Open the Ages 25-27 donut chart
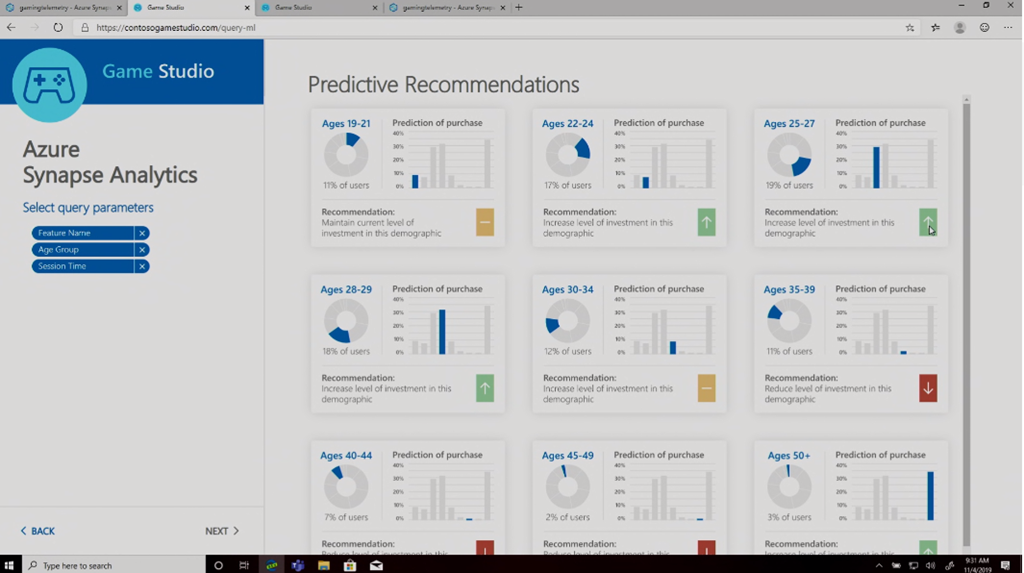 pyautogui.click(x=789, y=155)
